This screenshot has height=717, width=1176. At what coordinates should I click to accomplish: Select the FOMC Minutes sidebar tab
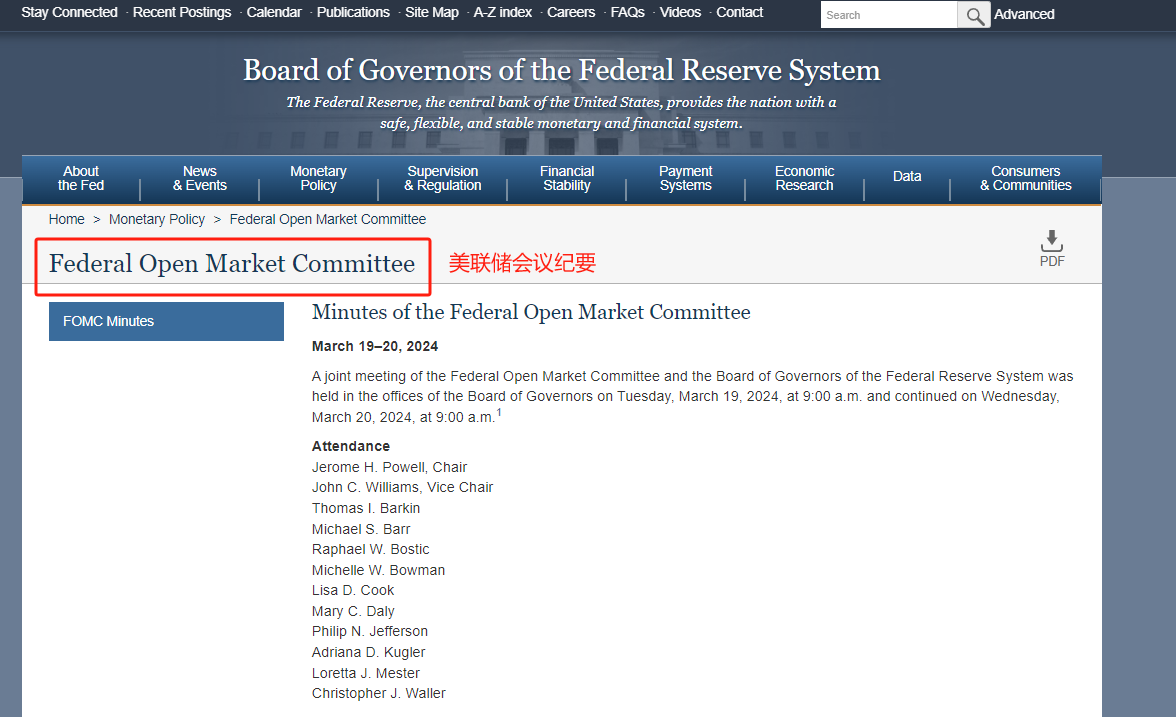point(166,322)
